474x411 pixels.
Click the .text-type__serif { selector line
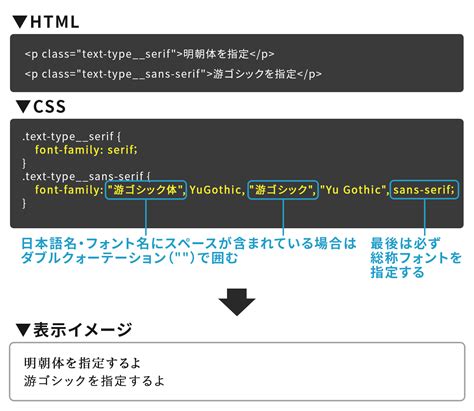[72, 136]
